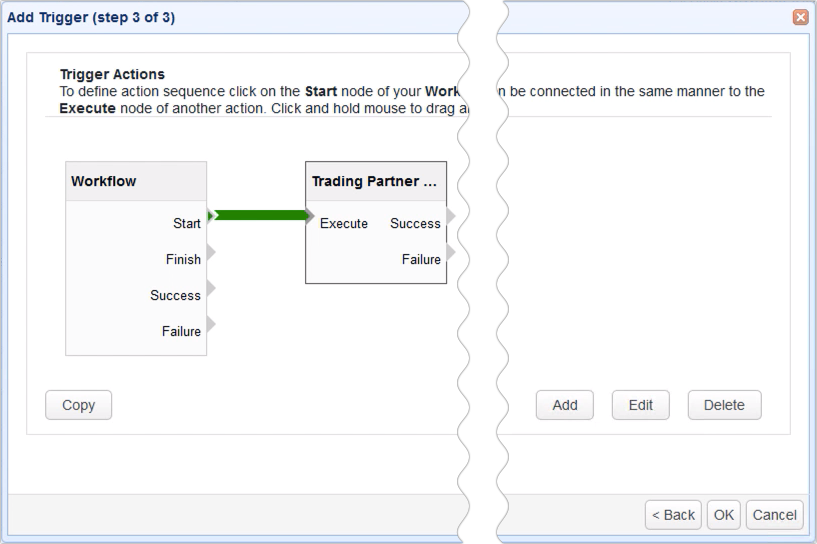Edit the selected trigger action
This screenshot has width=817, height=544.
[640, 405]
